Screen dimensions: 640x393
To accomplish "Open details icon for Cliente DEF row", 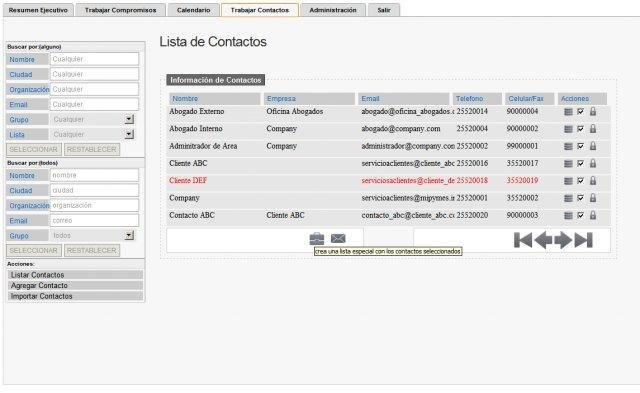I will point(568,181).
